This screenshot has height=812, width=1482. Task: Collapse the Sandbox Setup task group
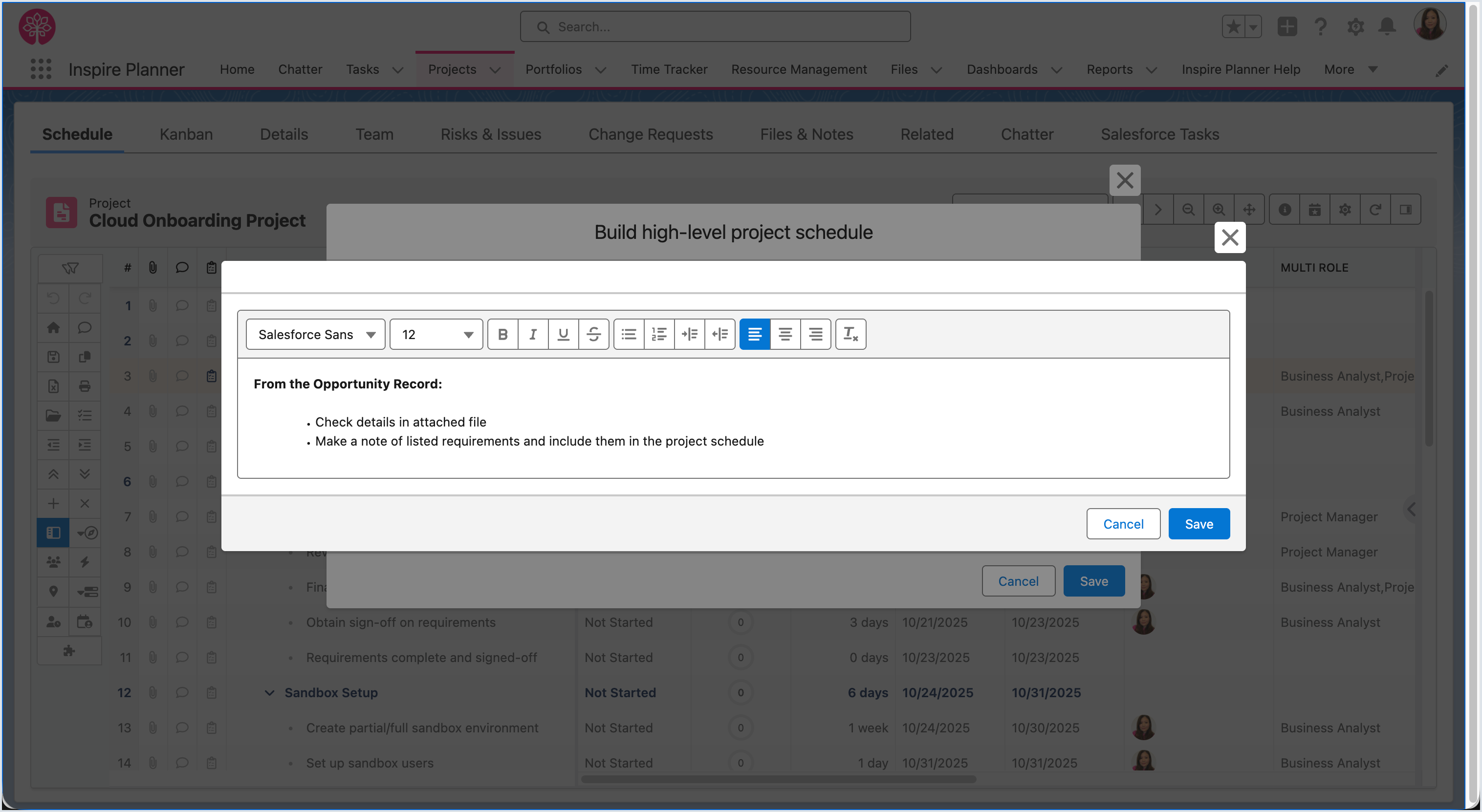click(269, 692)
